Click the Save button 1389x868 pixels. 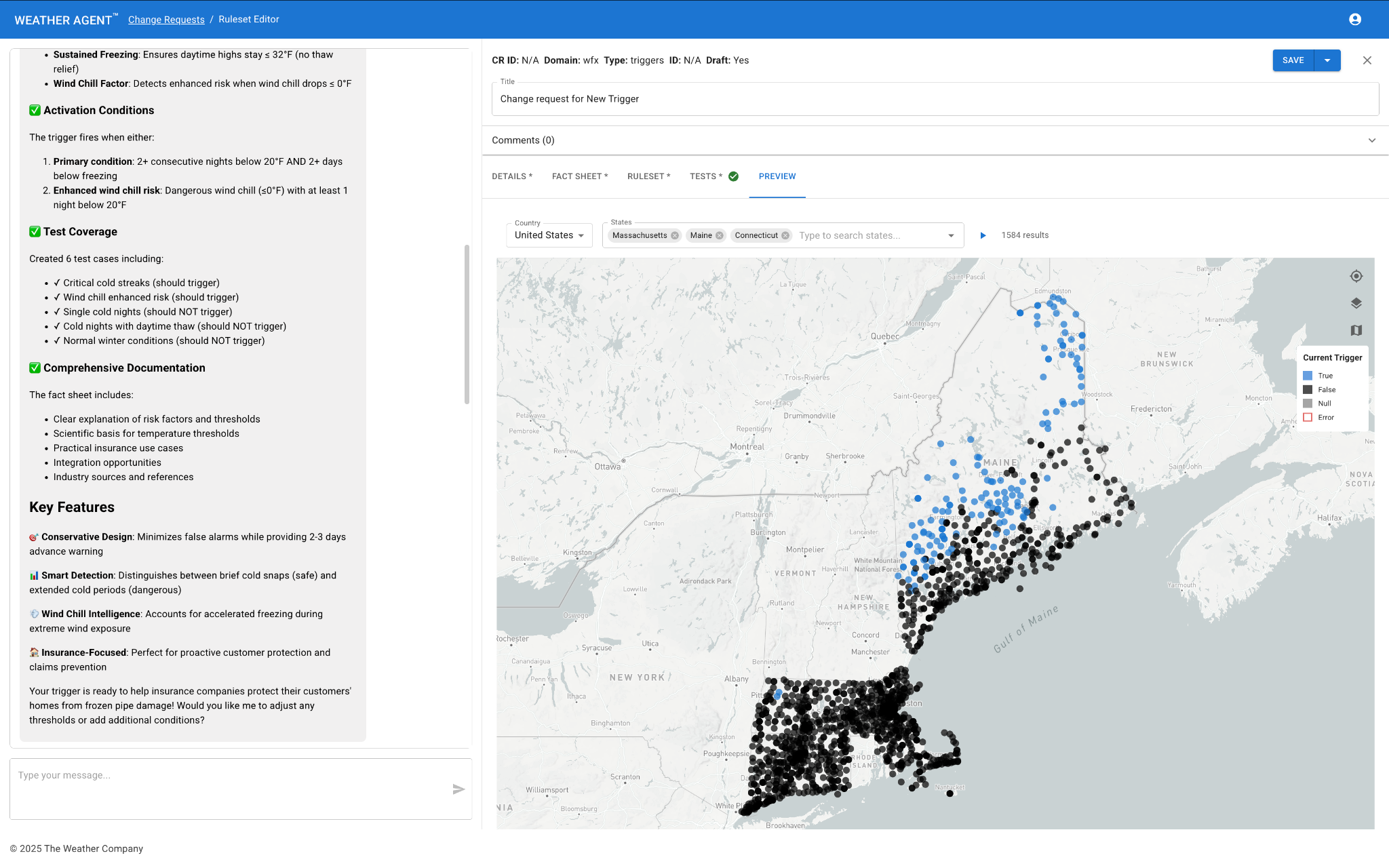(1293, 60)
